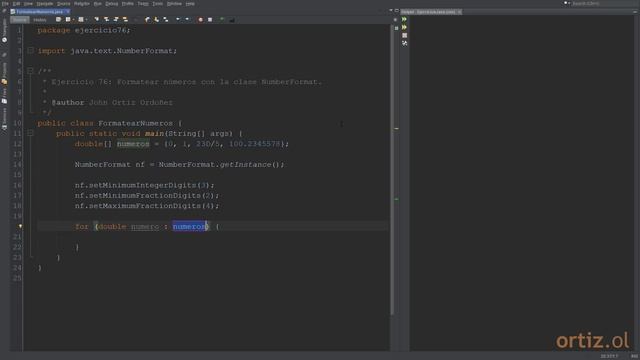Image resolution: width=640 pixels, height=360 pixels.
Task: Click the Last Edit toolbar icon
Action: click(58, 20)
